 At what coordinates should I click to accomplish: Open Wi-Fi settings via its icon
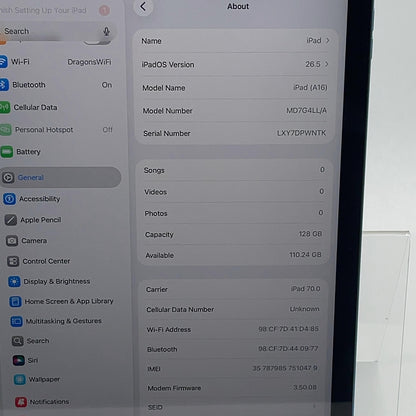coord(3,62)
